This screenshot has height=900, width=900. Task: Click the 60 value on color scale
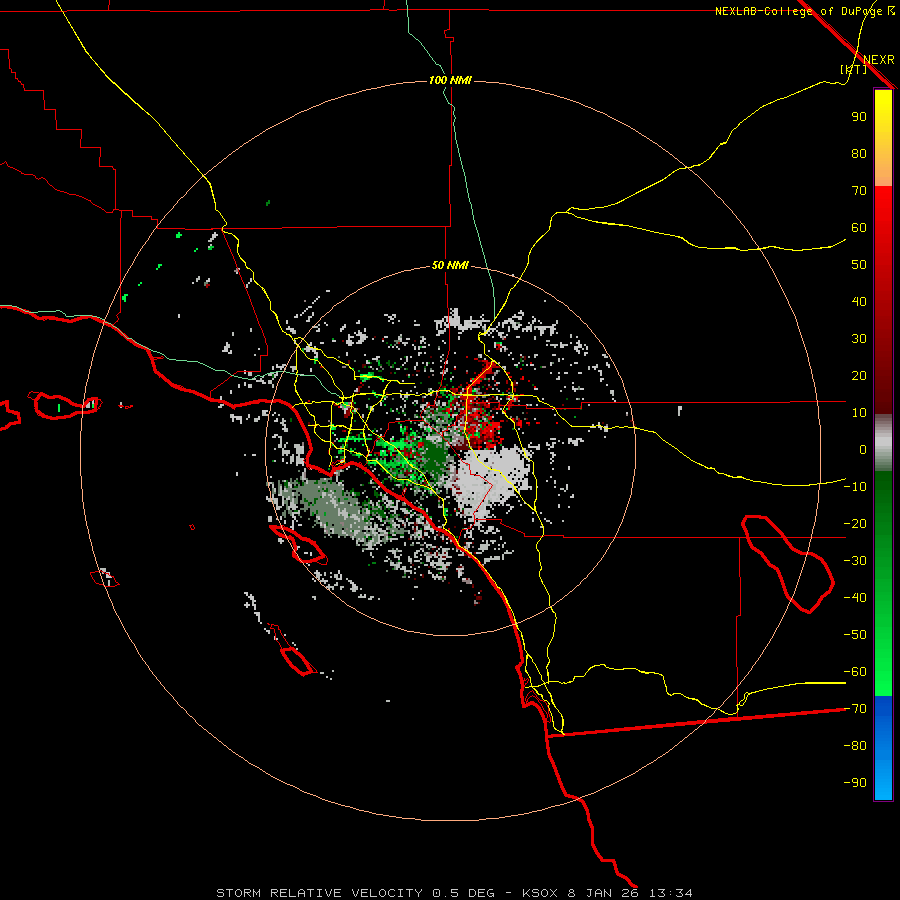pyautogui.click(x=859, y=228)
